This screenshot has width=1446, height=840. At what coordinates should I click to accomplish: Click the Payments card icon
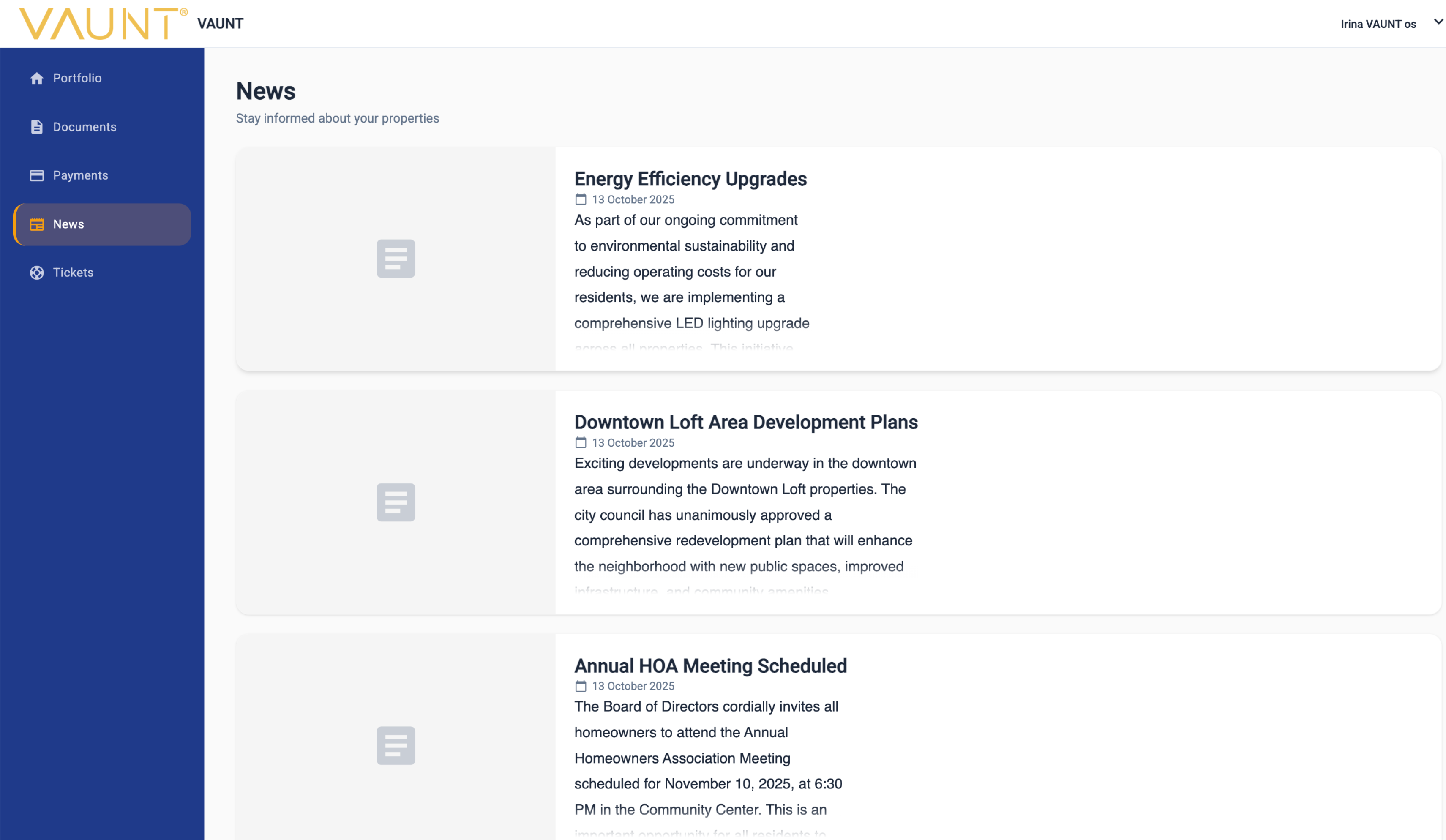(37, 176)
